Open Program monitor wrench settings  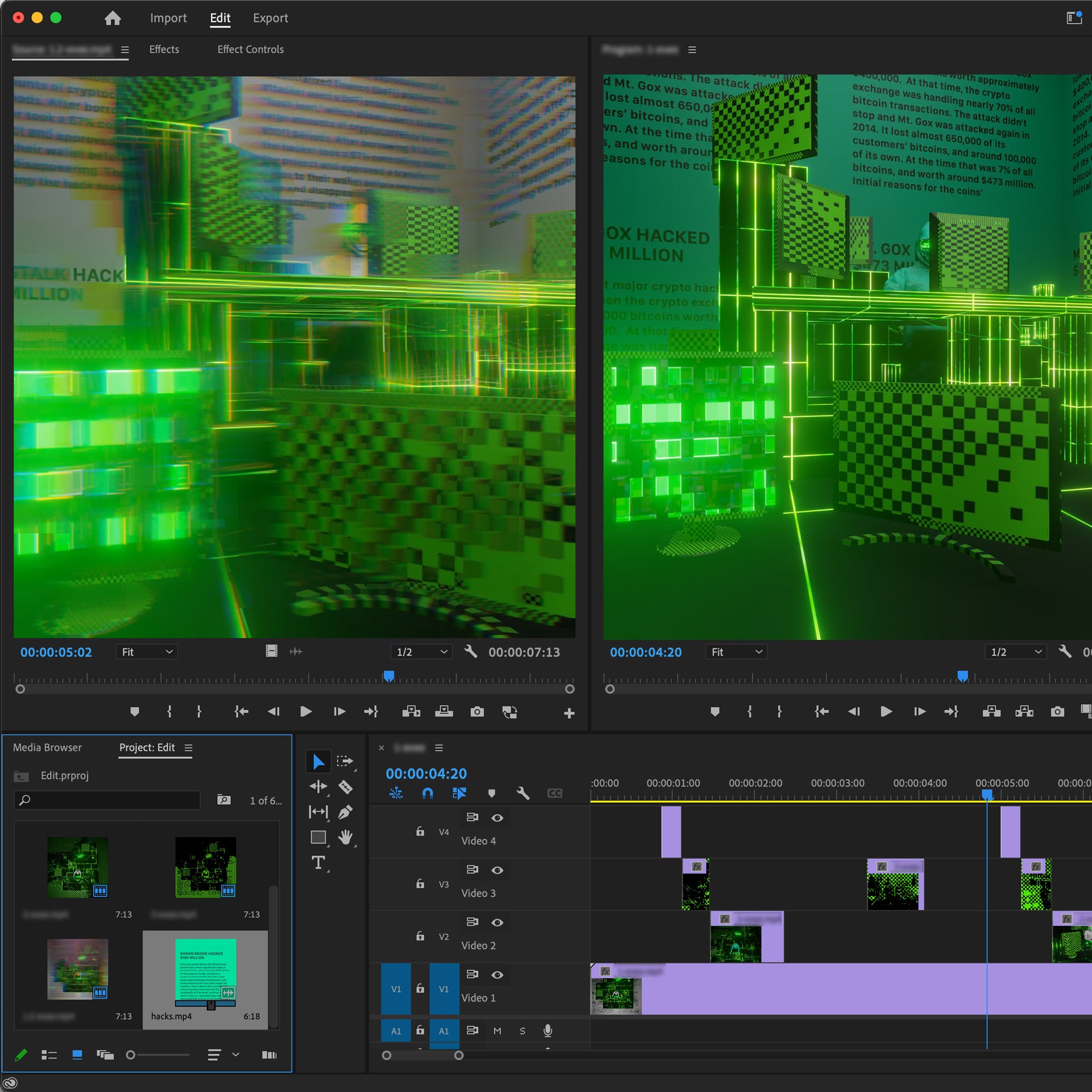[x=1065, y=652]
